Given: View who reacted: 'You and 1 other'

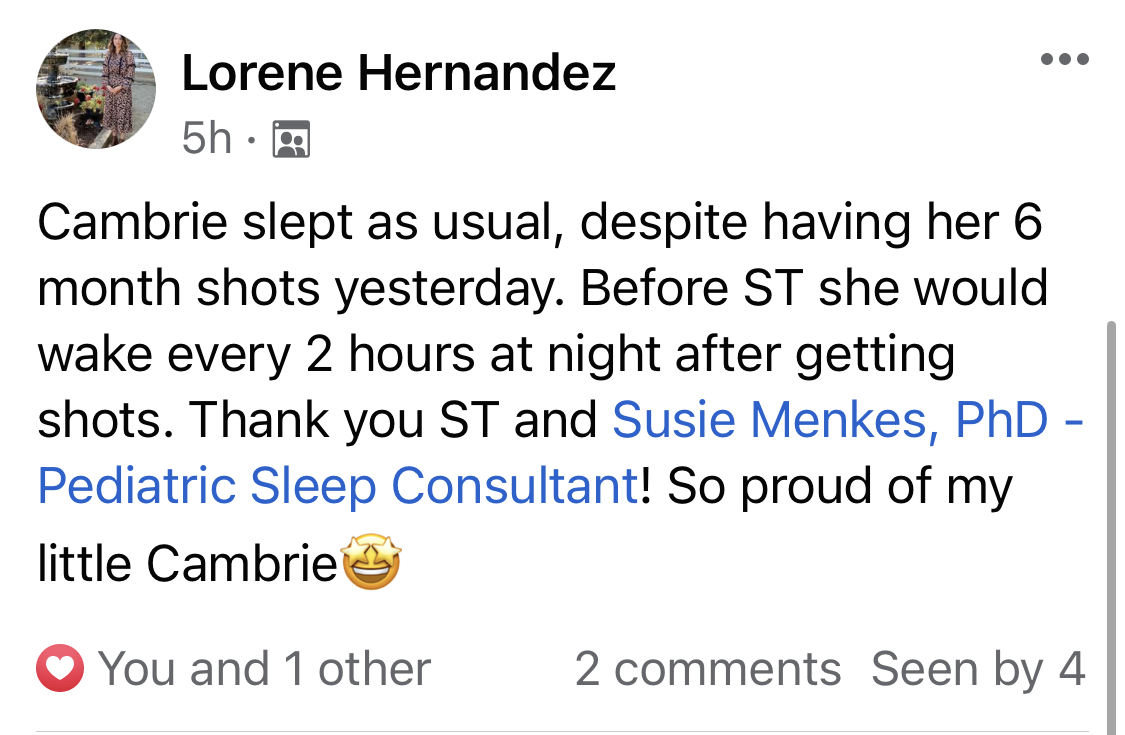Looking at the screenshot, I should pyautogui.click(x=264, y=669).
